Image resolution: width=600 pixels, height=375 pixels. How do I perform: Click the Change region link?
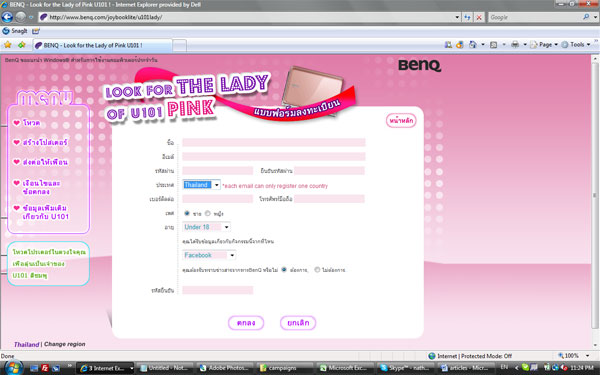65,344
